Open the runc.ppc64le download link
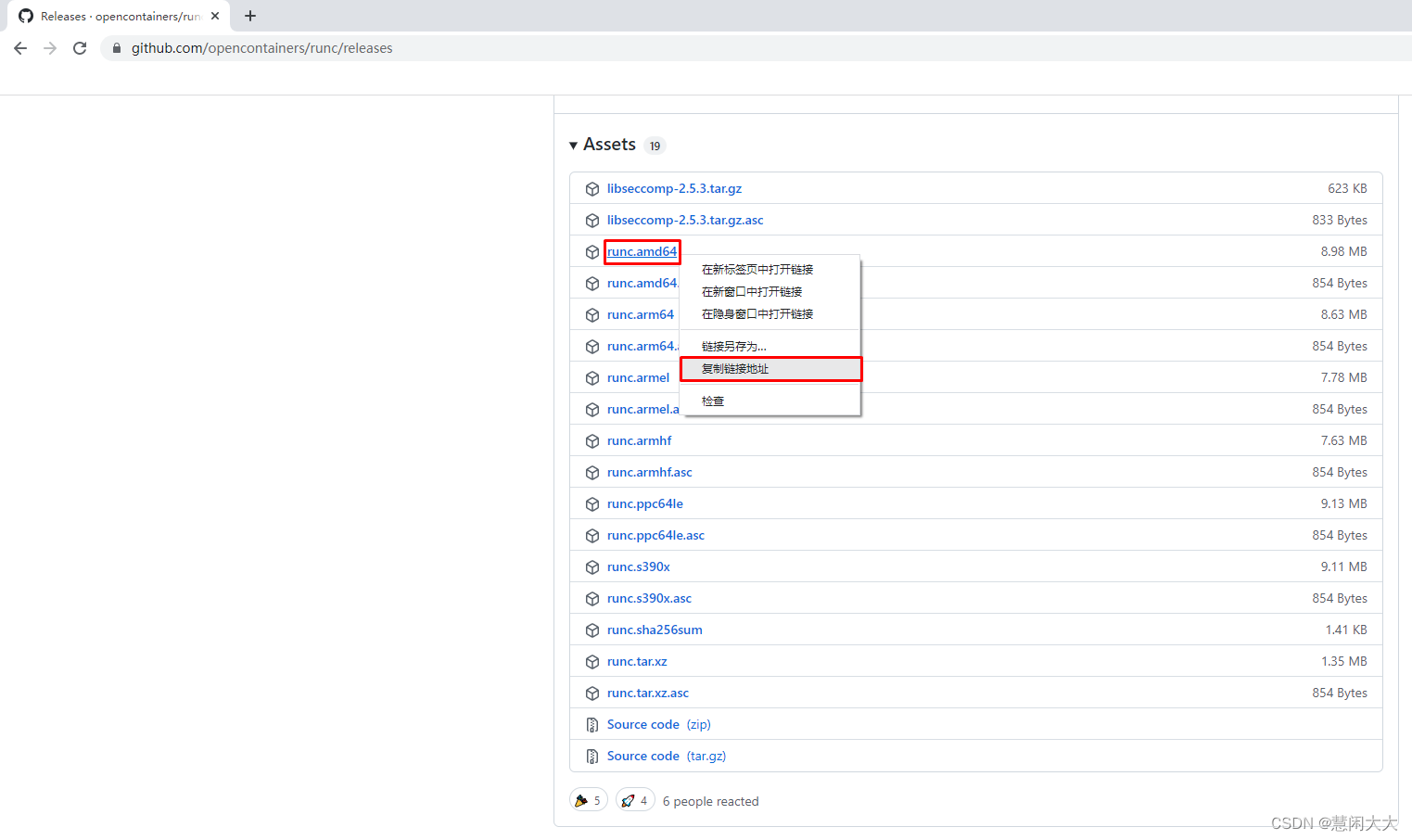 pyautogui.click(x=645, y=503)
